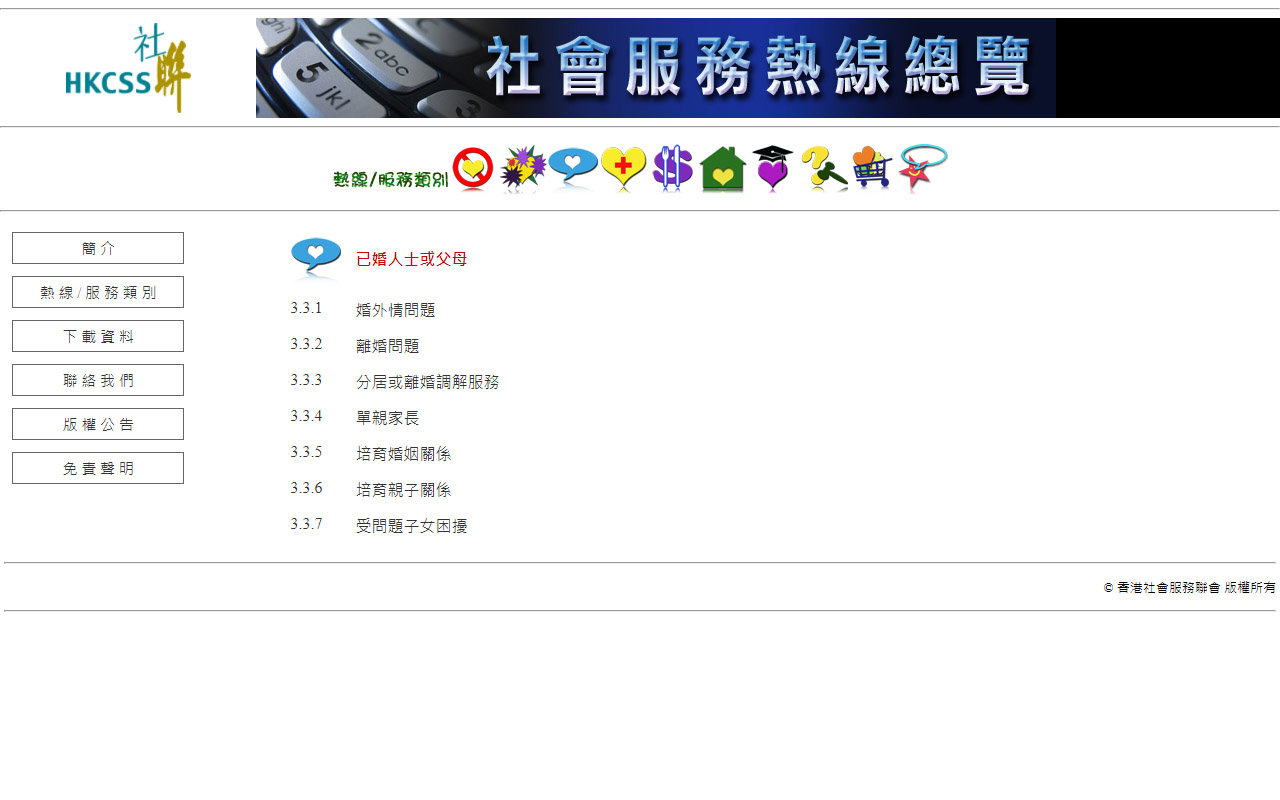Open the purple starburst category icon

[523, 168]
